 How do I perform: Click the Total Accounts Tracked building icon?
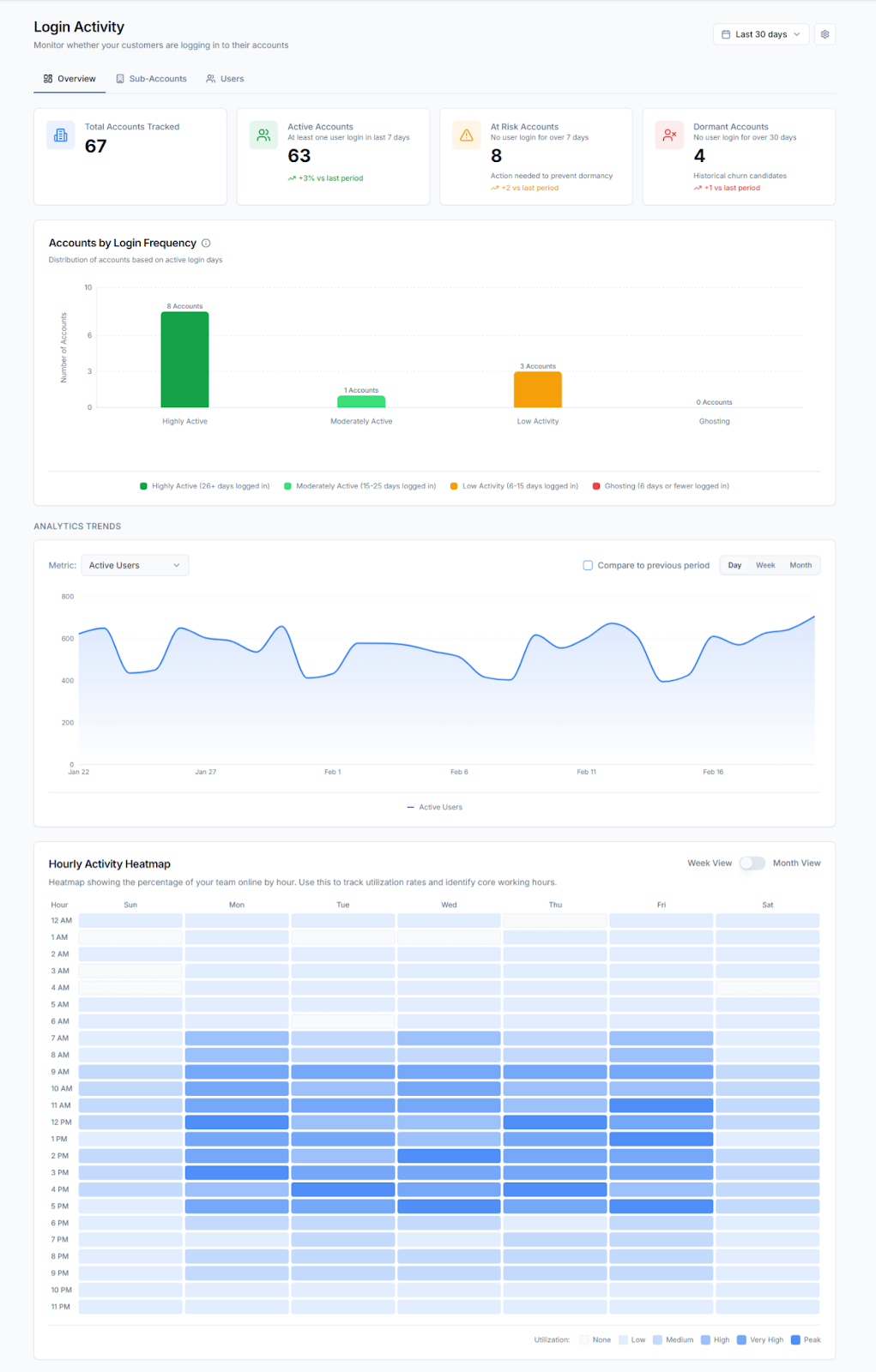(61, 135)
